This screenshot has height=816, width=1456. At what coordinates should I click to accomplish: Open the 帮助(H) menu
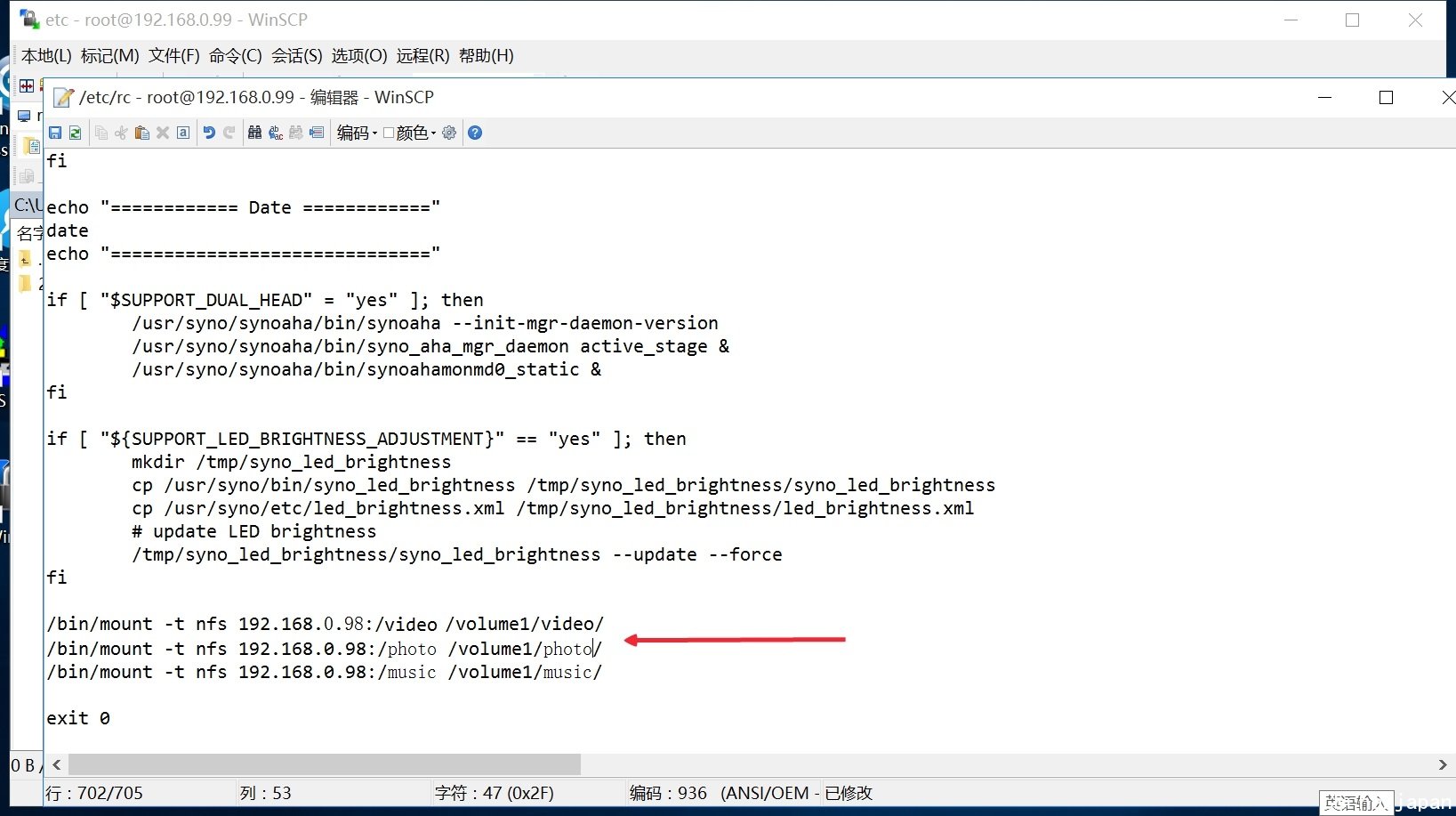click(487, 56)
